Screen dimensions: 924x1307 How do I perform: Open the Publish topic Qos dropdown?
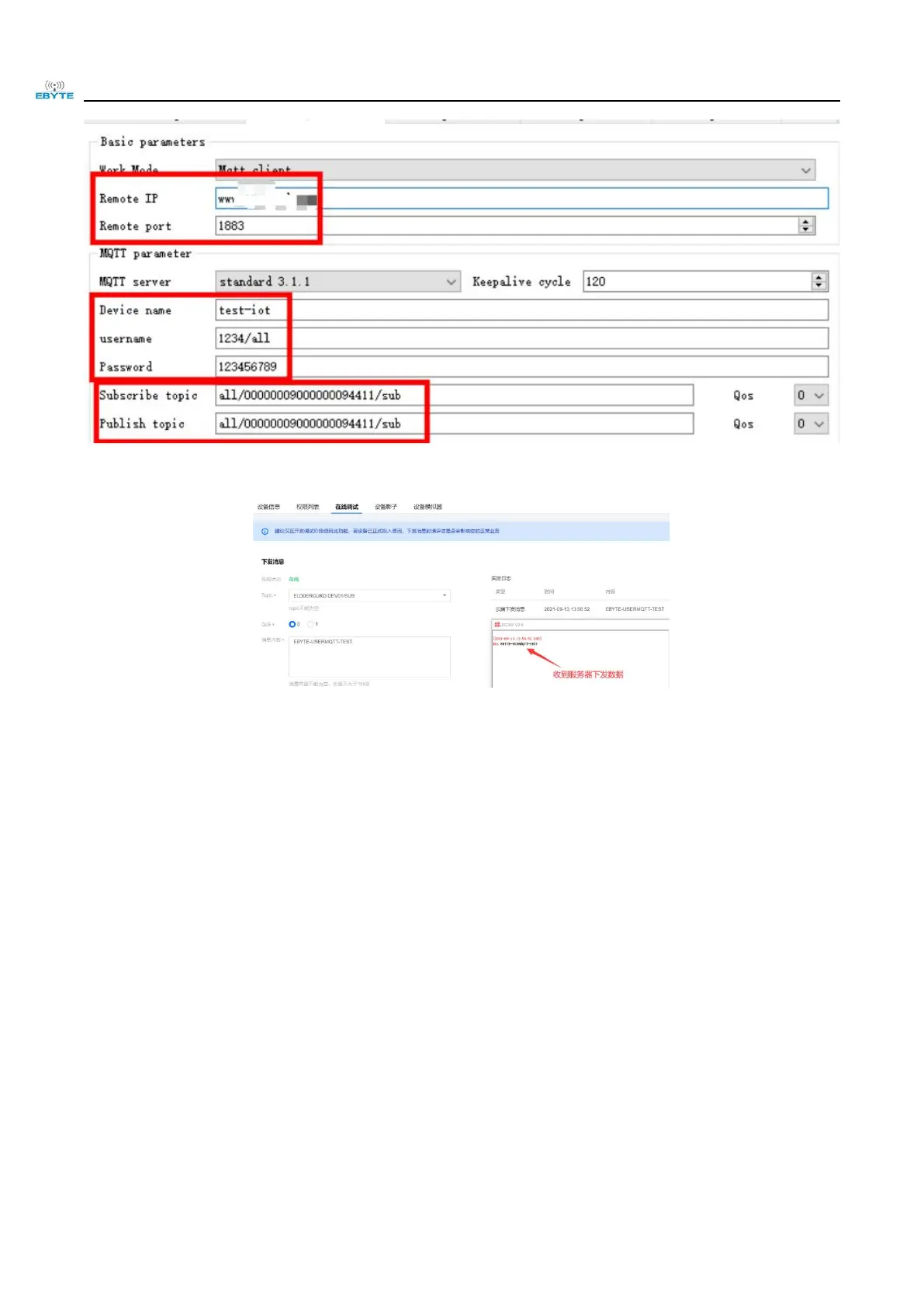[812, 424]
